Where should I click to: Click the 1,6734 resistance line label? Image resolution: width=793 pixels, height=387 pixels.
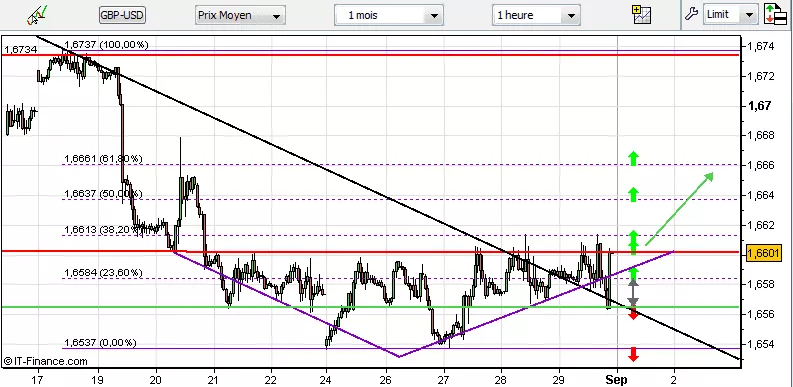pos(21,49)
